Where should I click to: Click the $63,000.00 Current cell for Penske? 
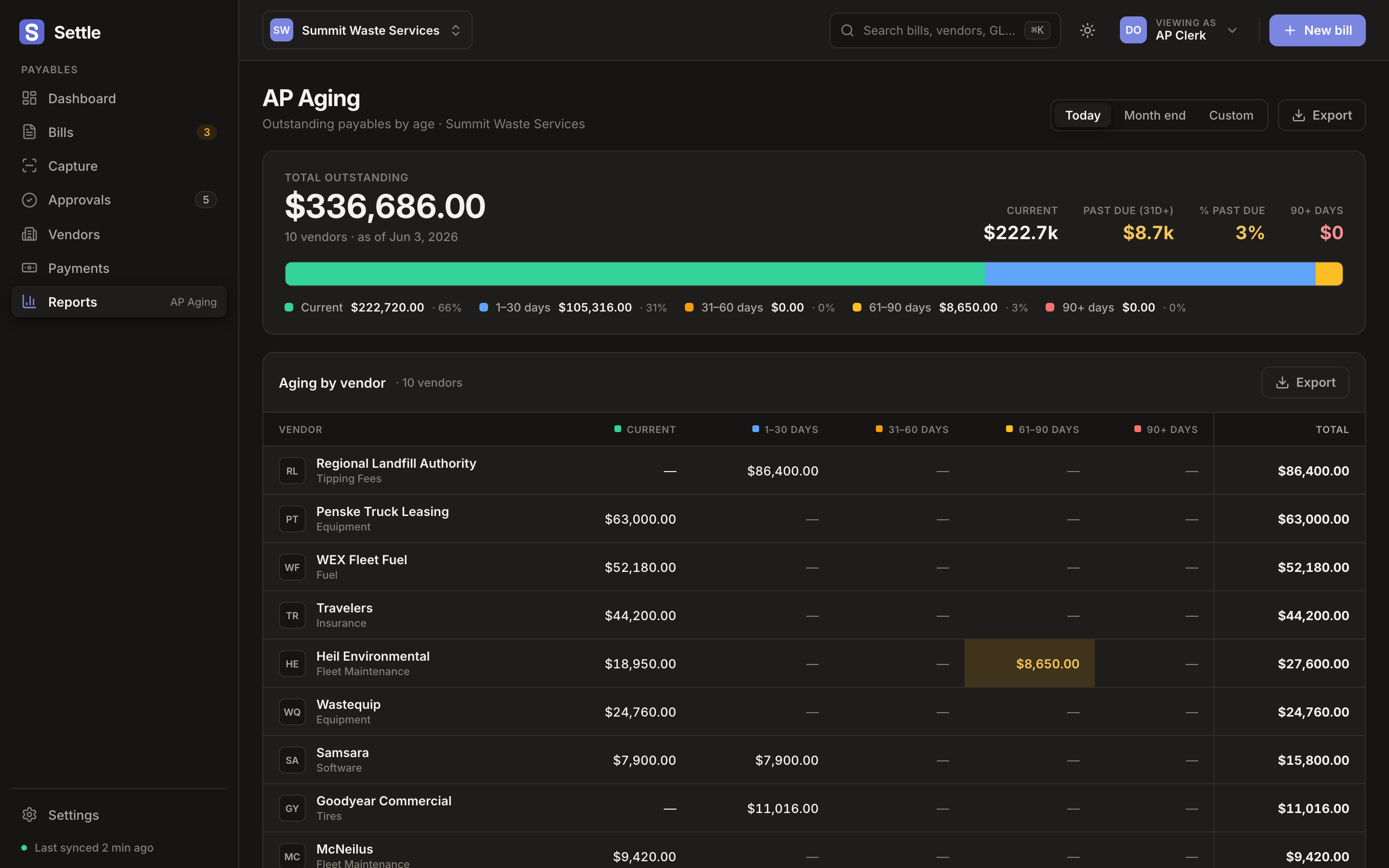coord(640,519)
